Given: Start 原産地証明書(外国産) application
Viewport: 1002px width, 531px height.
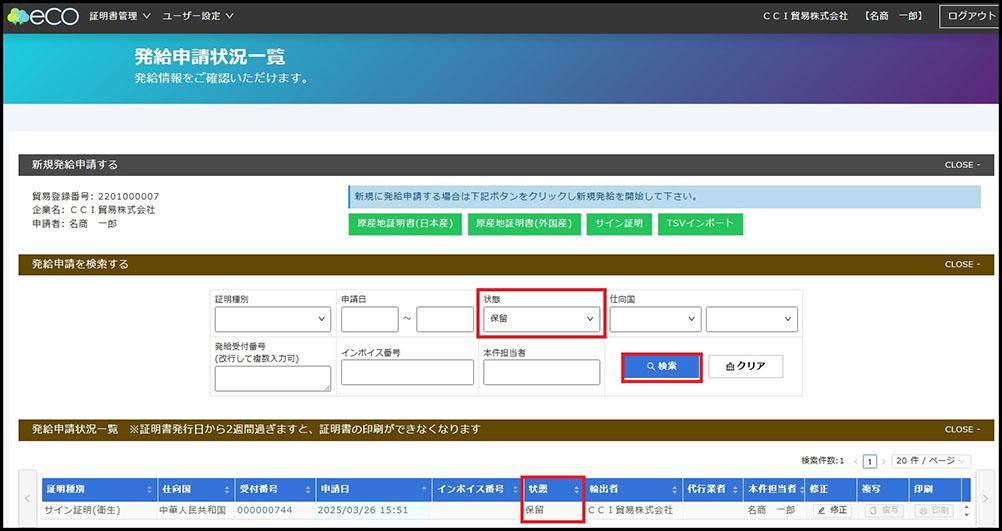Looking at the screenshot, I should [524, 224].
